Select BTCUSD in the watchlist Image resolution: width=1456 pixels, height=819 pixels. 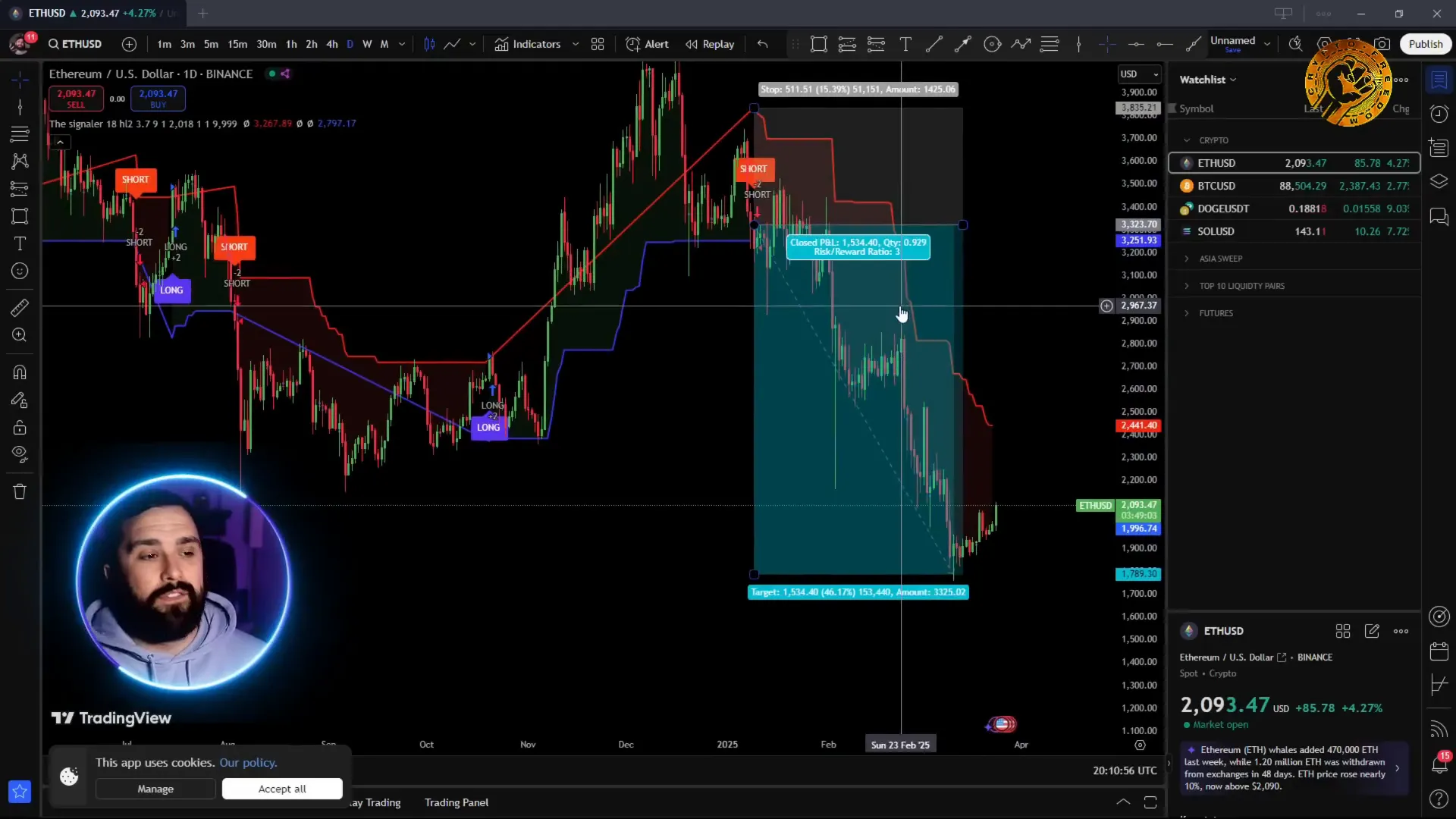[1216, 186]
